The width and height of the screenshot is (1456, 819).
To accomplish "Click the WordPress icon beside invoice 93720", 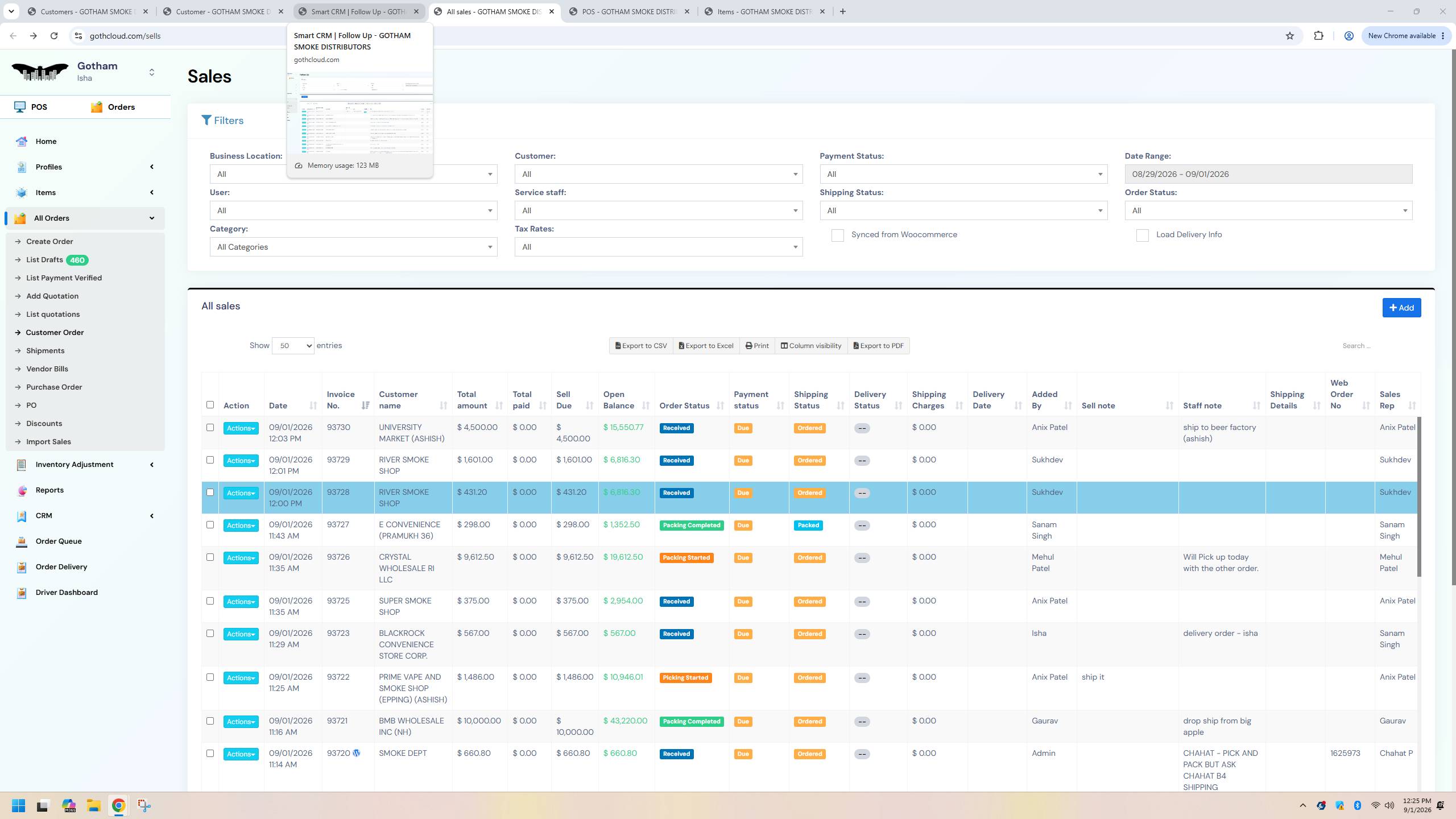I will coord(357,753).
